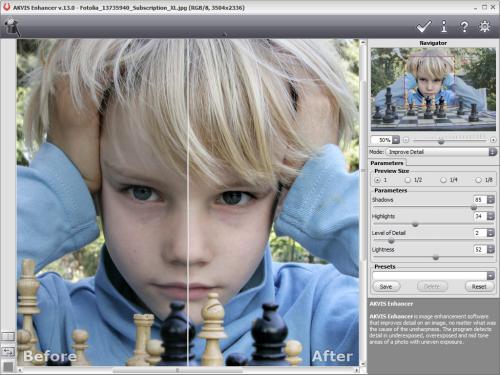
Task: Click the Lightness value field showing 52
Action: pyautogui.click(x=480, y=249)
